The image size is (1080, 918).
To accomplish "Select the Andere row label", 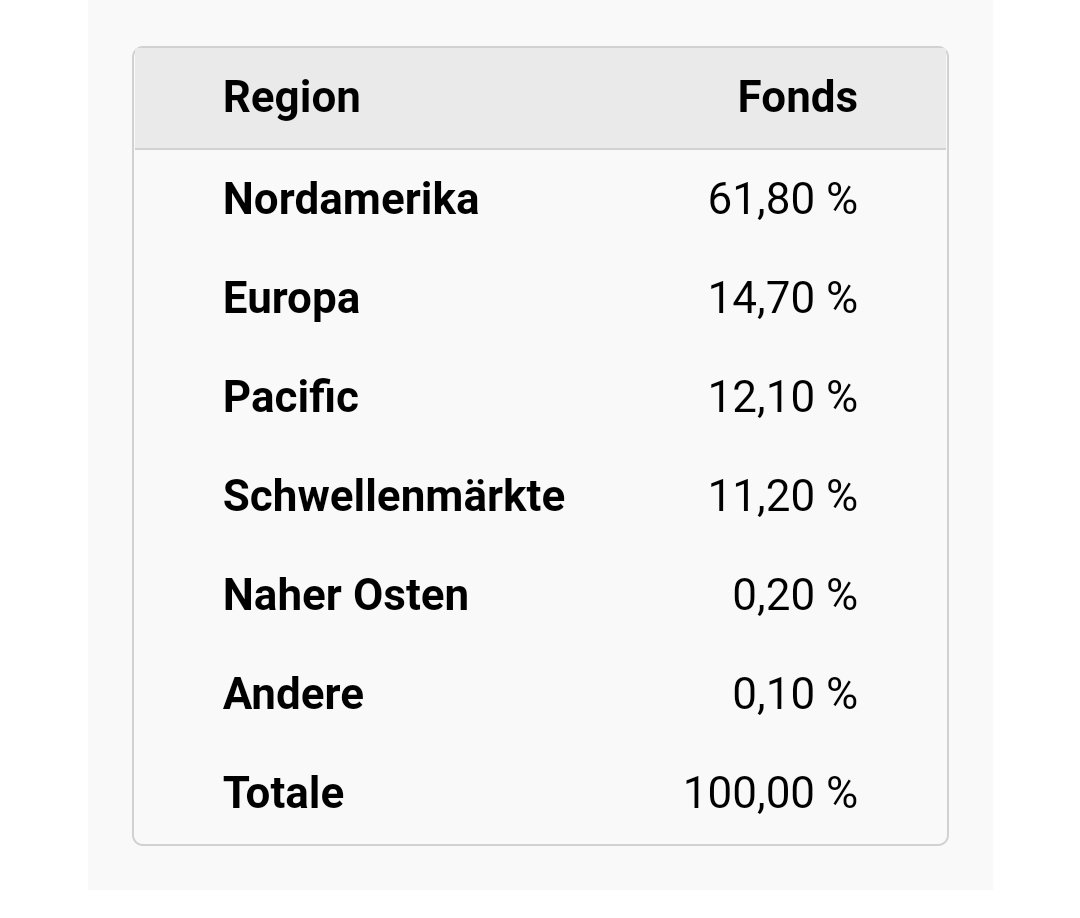I will pyautogui.click(x=293, y=694).
